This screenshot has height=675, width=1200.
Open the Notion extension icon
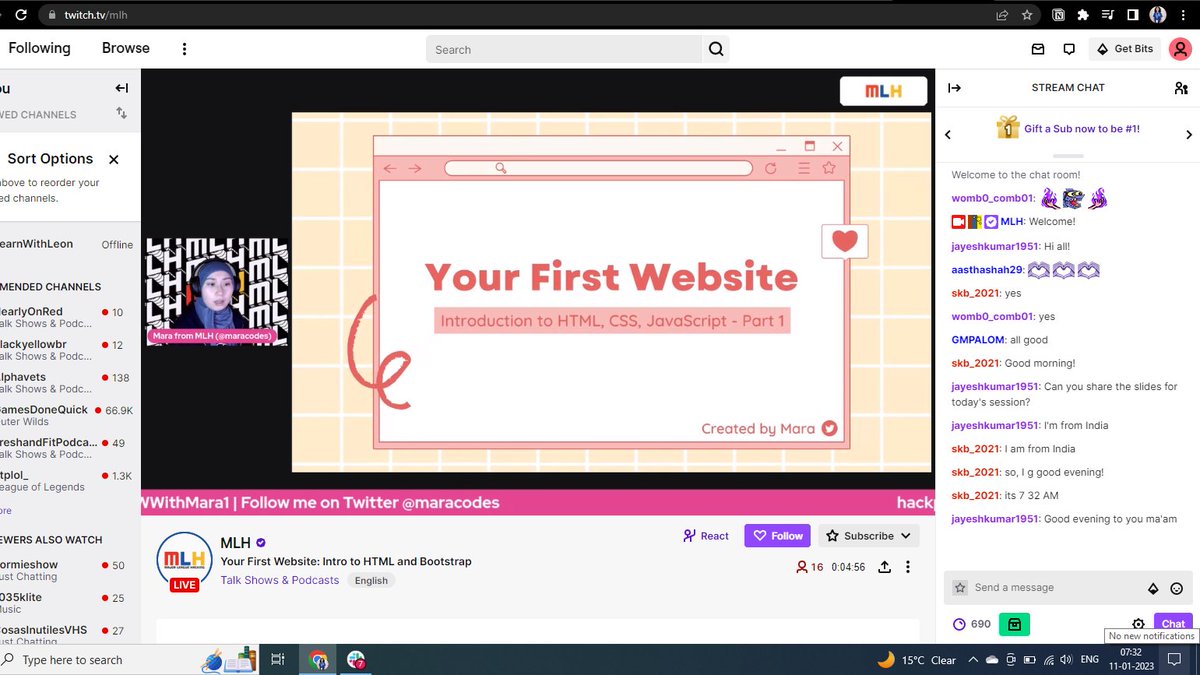pos(1058,15)
